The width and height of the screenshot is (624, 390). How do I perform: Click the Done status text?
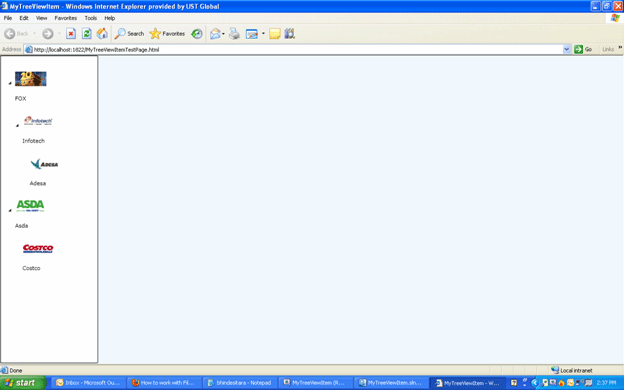coord(16,370)
